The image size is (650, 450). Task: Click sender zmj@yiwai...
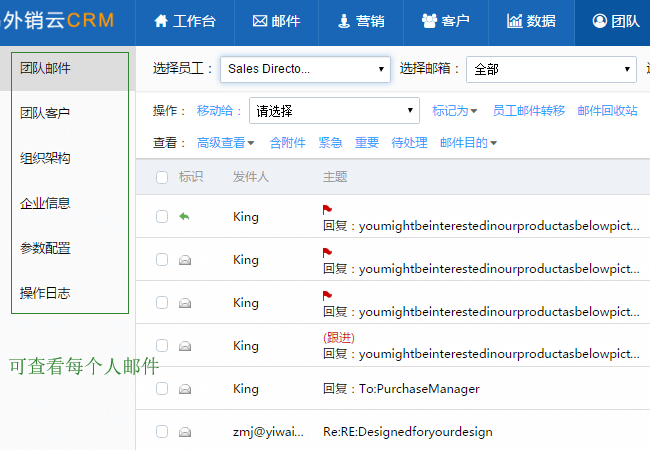tap(268, 432)
